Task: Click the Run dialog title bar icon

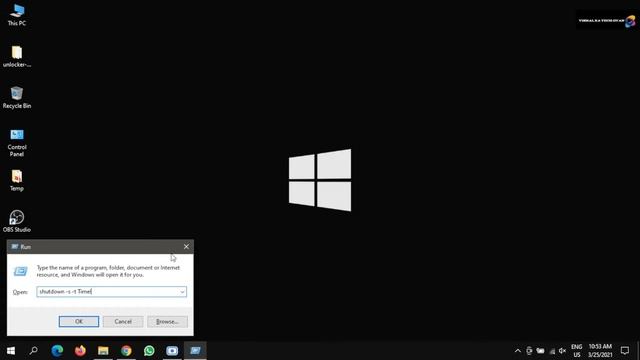Action: point(15,247)
